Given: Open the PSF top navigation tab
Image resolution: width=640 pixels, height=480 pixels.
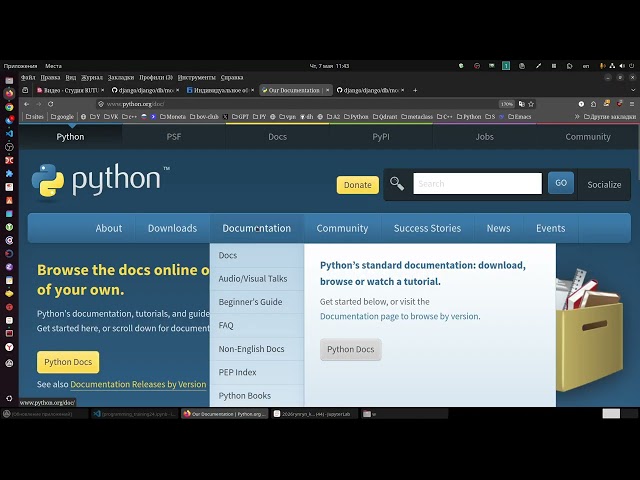Looking at the screenshot, I should (x=174, y=137).
